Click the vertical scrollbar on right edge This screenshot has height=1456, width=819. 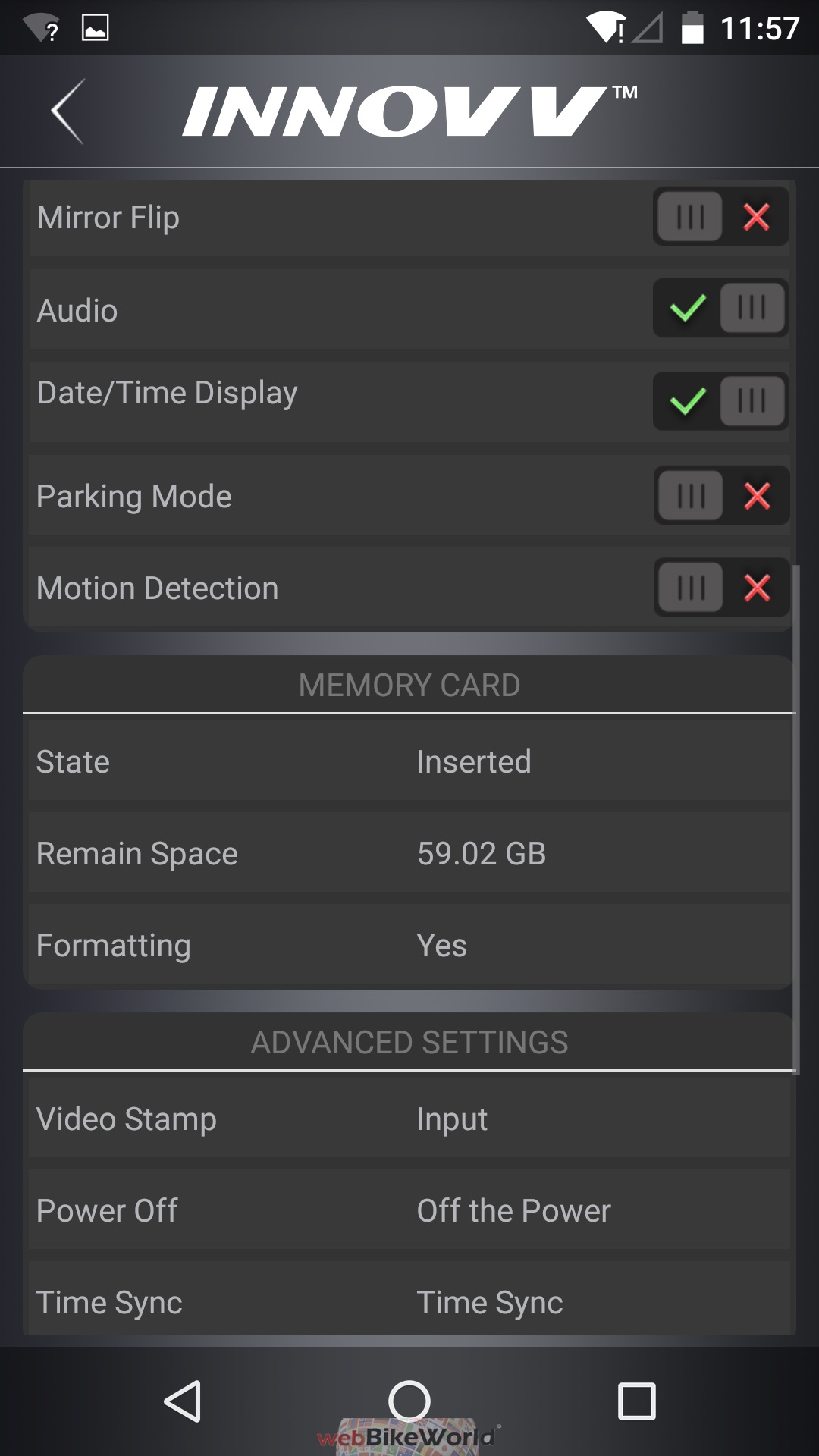[x=796, y=819]
